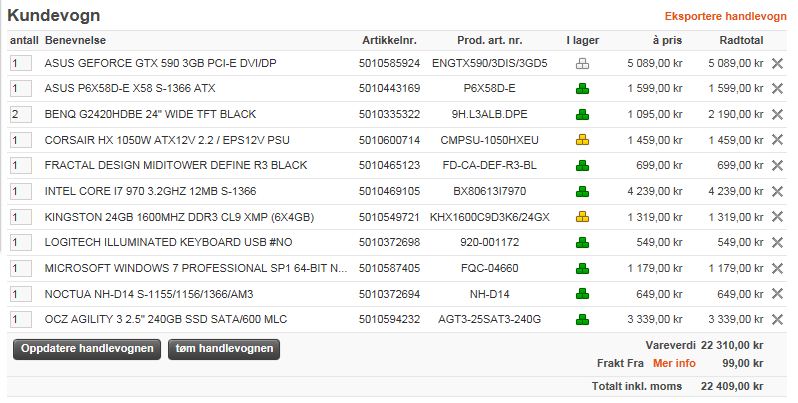Image resolution: width=798 pixels, height=403 pixels.
Task: Focus quantity field for ASUS GEFORCE GTX 590
Action: coord(21,63)
